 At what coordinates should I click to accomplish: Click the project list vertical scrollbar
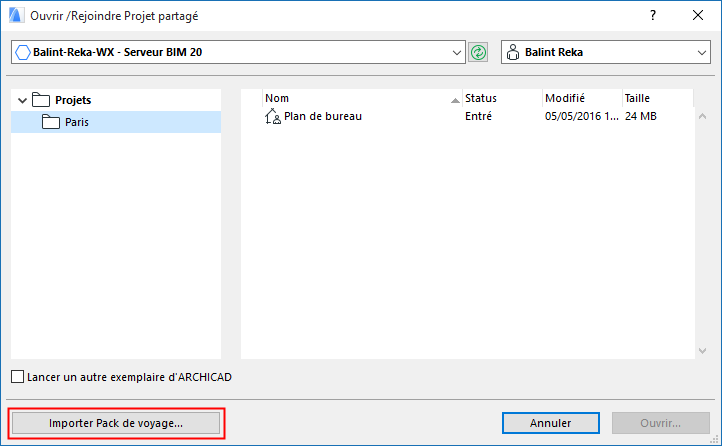pyautogui.click(x=701, y=220)
